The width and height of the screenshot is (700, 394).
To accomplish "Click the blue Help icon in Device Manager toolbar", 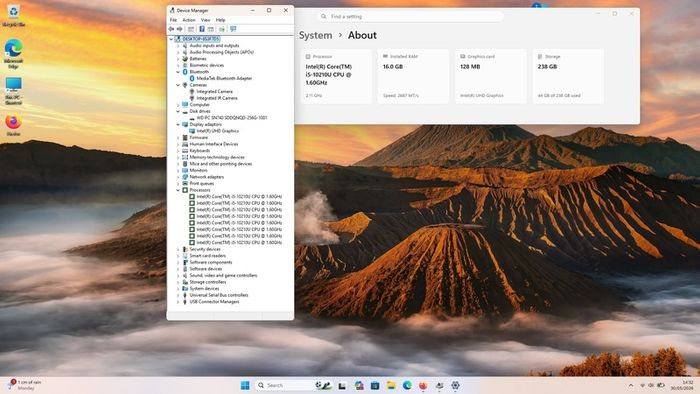I will point(202,29).
